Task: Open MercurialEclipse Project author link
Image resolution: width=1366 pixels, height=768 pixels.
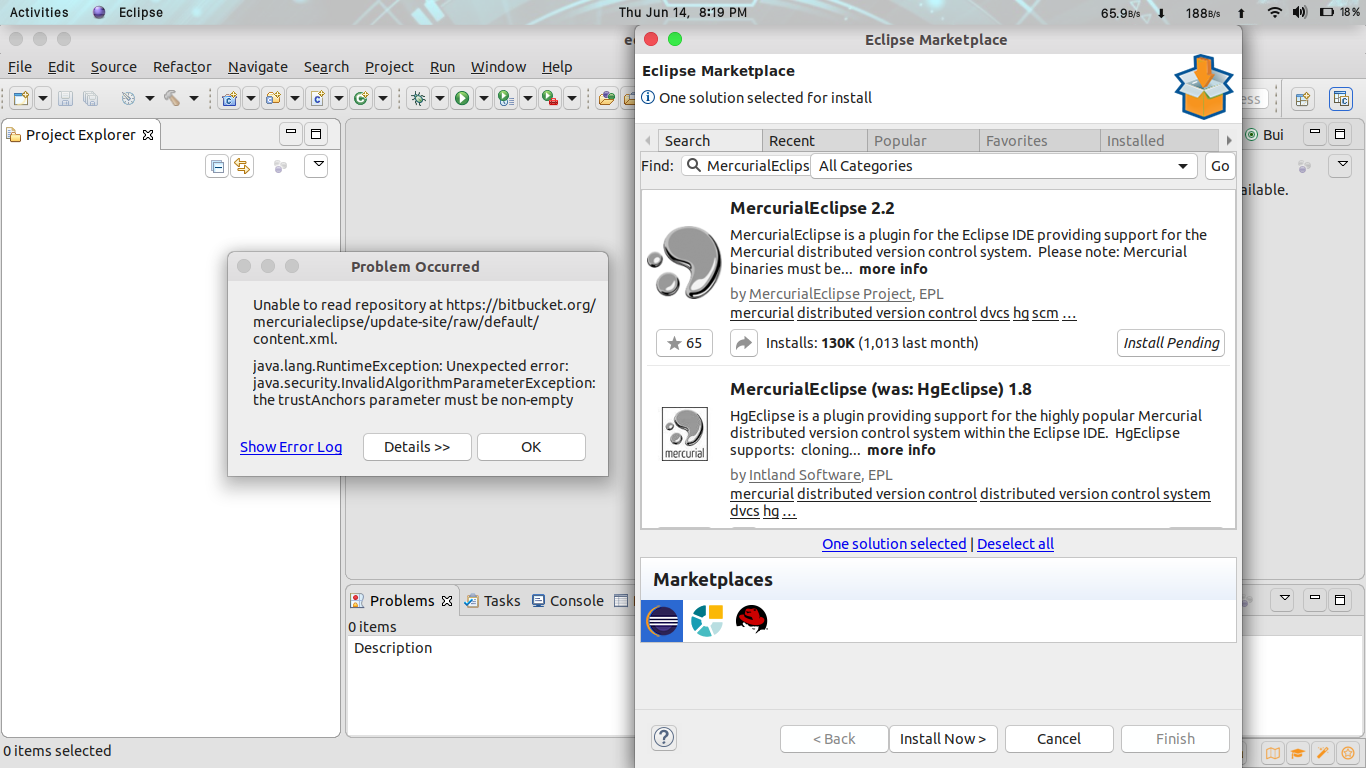Action: pyautogui.click(x=830, y=294)
